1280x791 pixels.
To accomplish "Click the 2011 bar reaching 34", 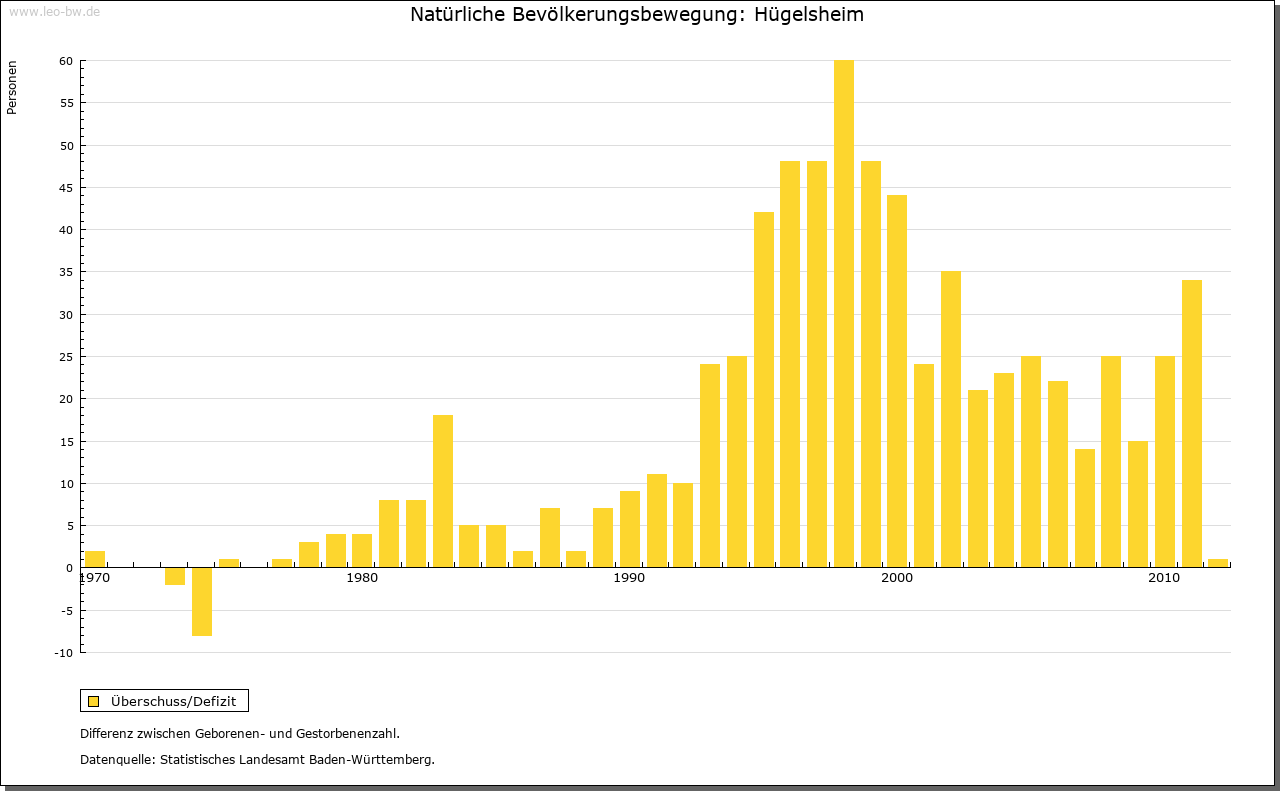I will click(x=1192, y=423).
